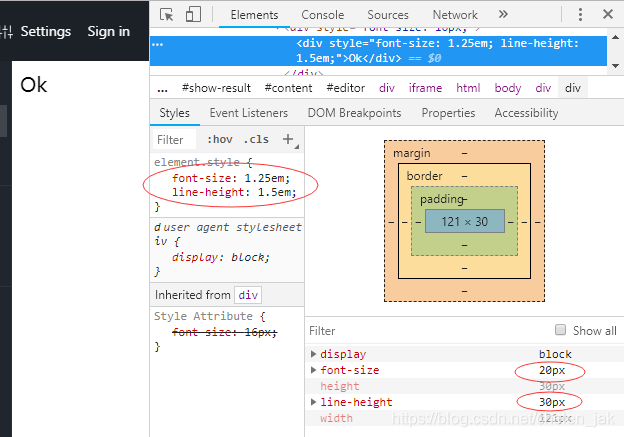This screenshot has width=624, height=437.
Task: Click the Ok text in page preview
Action: (x=34, y=85)
